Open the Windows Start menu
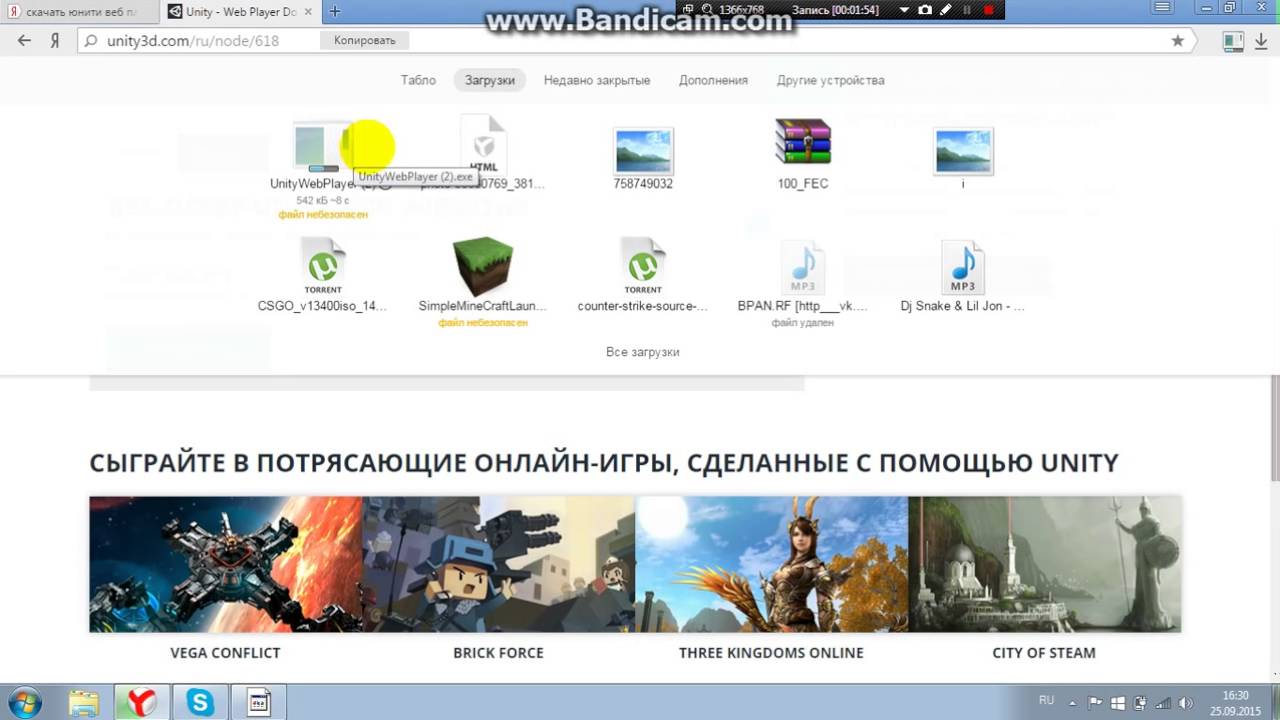This screenshot has width=1280, height=720. (24, 702)
